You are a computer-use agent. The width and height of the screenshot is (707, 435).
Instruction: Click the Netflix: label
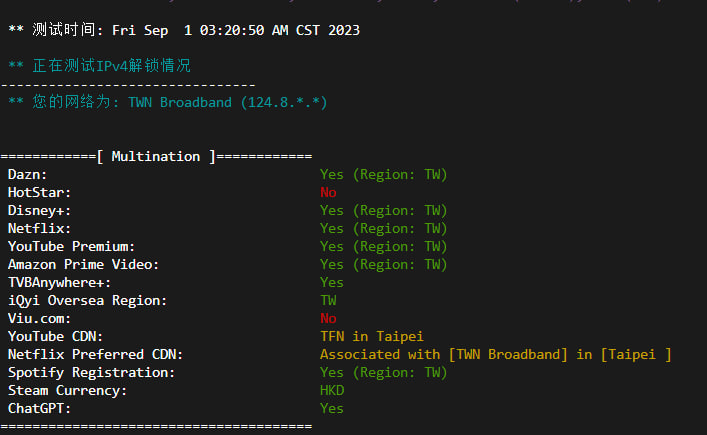pyautogui.click(x=39, y=228)
